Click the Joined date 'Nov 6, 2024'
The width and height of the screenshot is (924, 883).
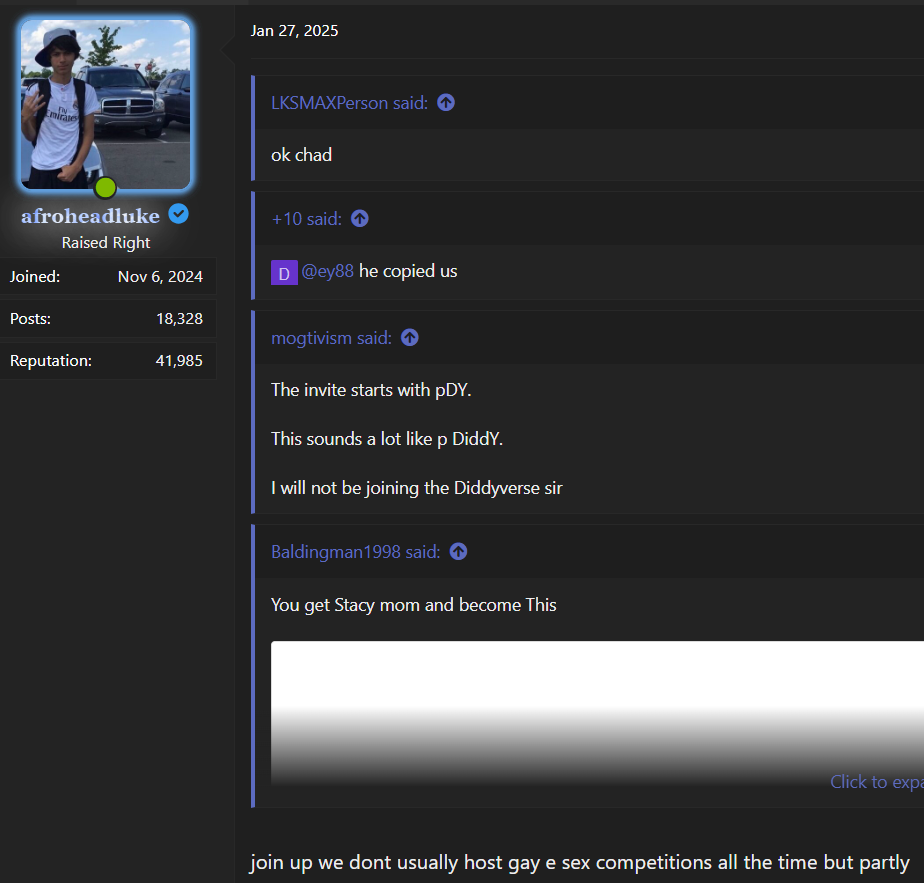coord(160,276)
